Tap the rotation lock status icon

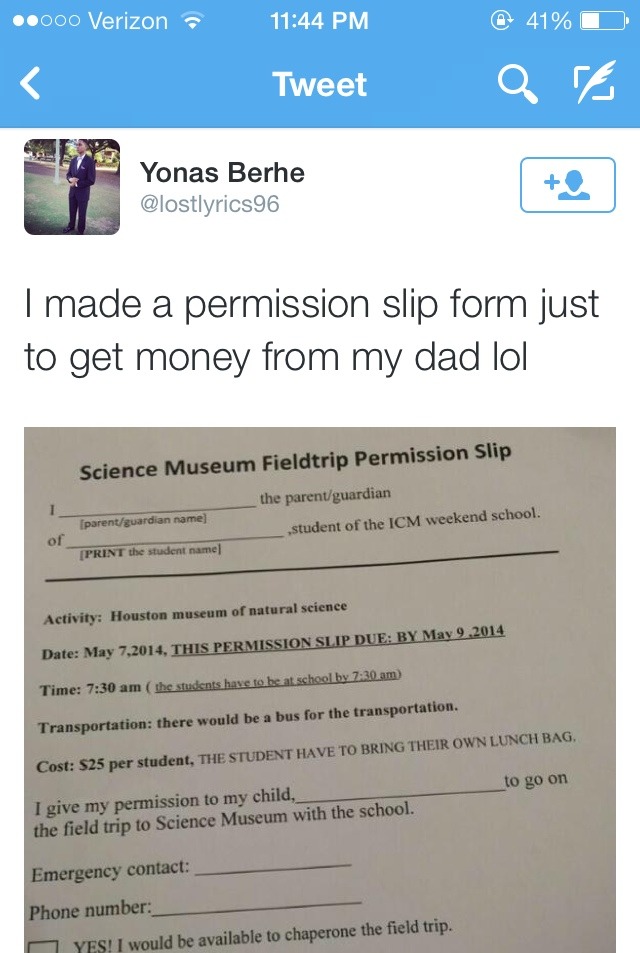tap(501, 21)
